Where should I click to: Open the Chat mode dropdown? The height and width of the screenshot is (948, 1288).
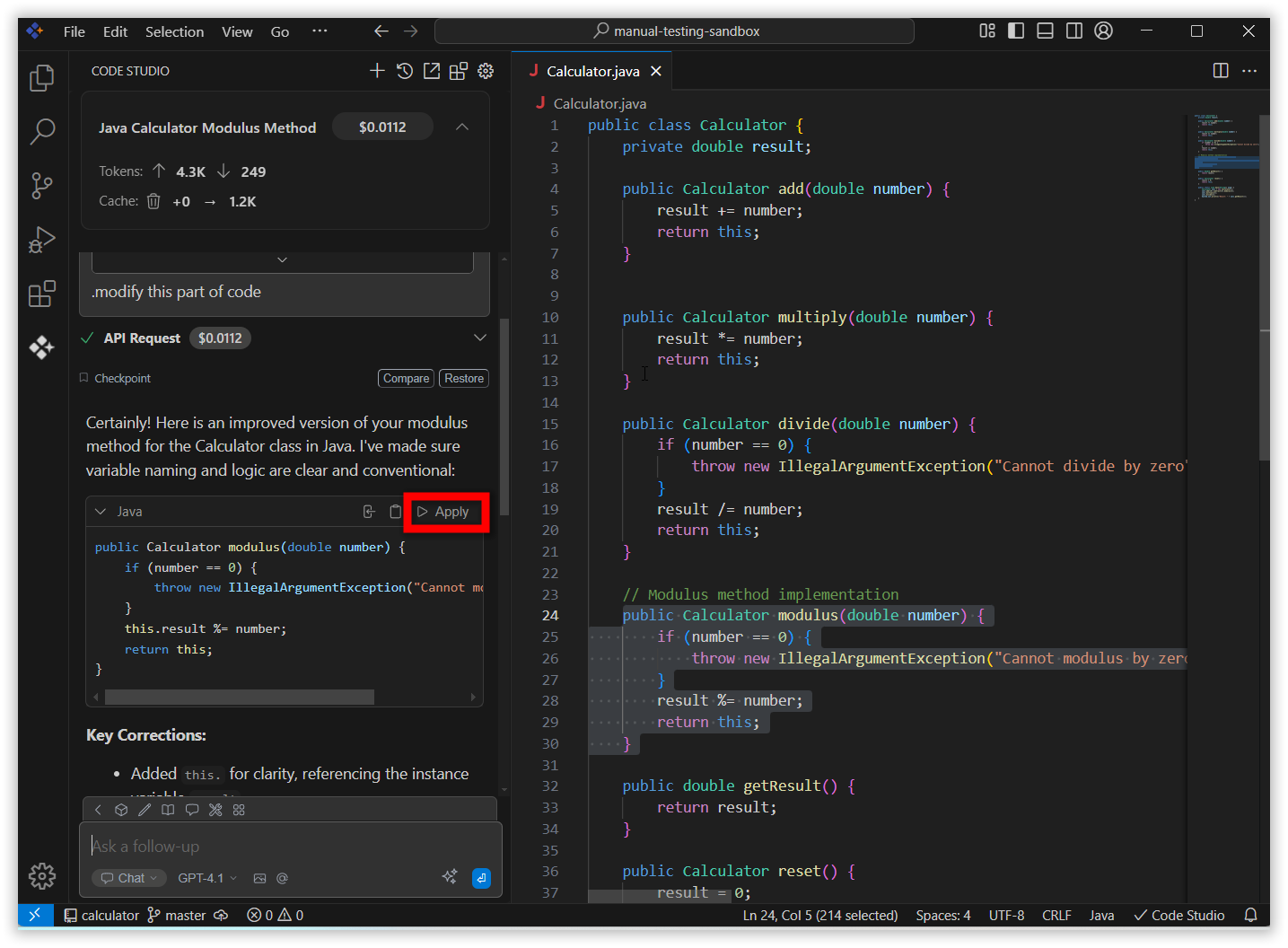pos(129,878)
